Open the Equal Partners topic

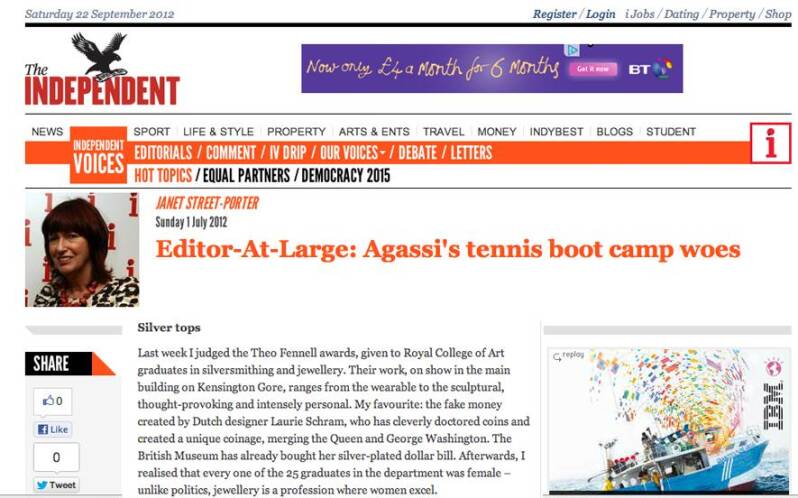[x=246, y=175]
